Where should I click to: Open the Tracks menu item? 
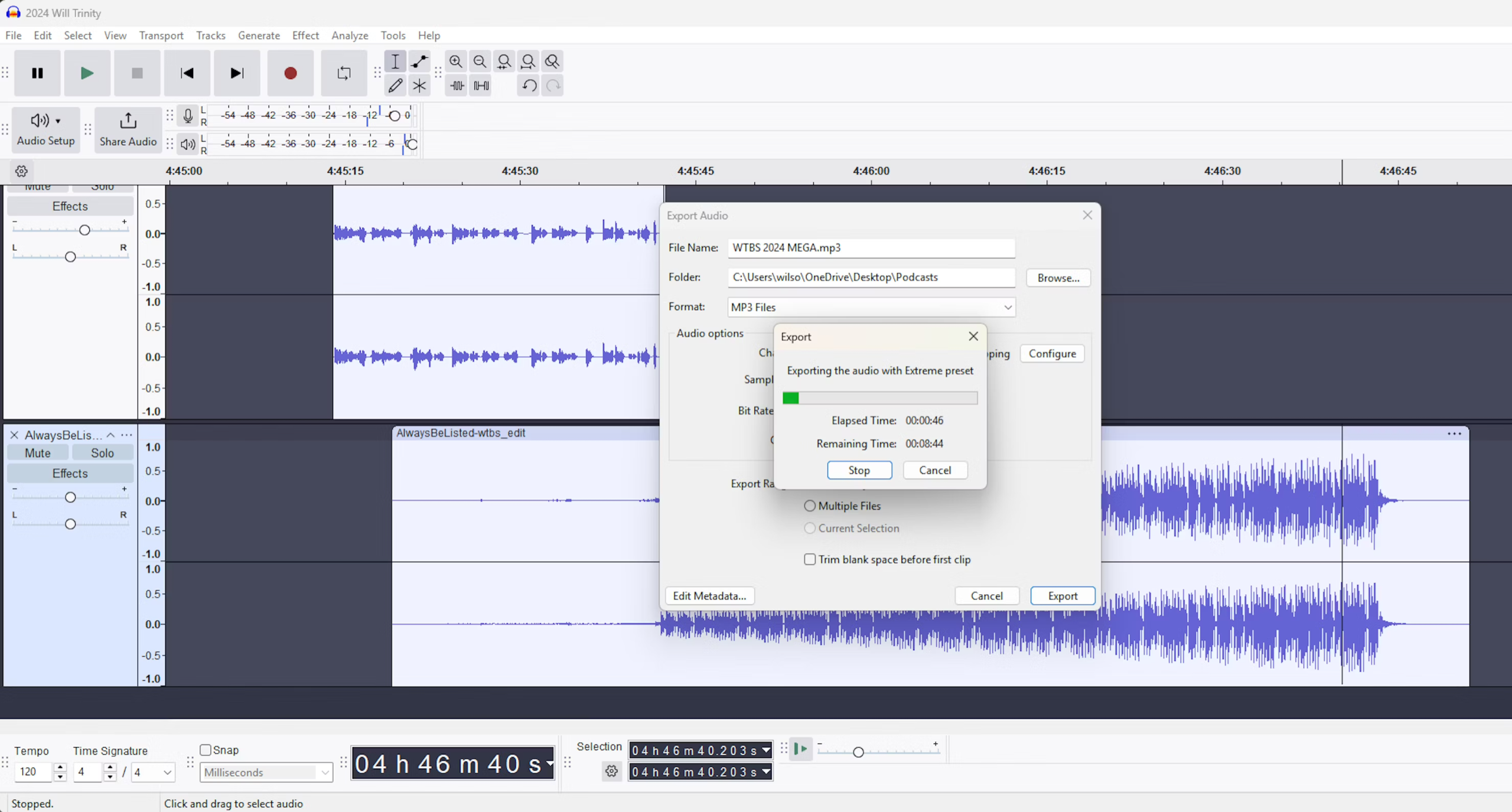pos(210,35)
